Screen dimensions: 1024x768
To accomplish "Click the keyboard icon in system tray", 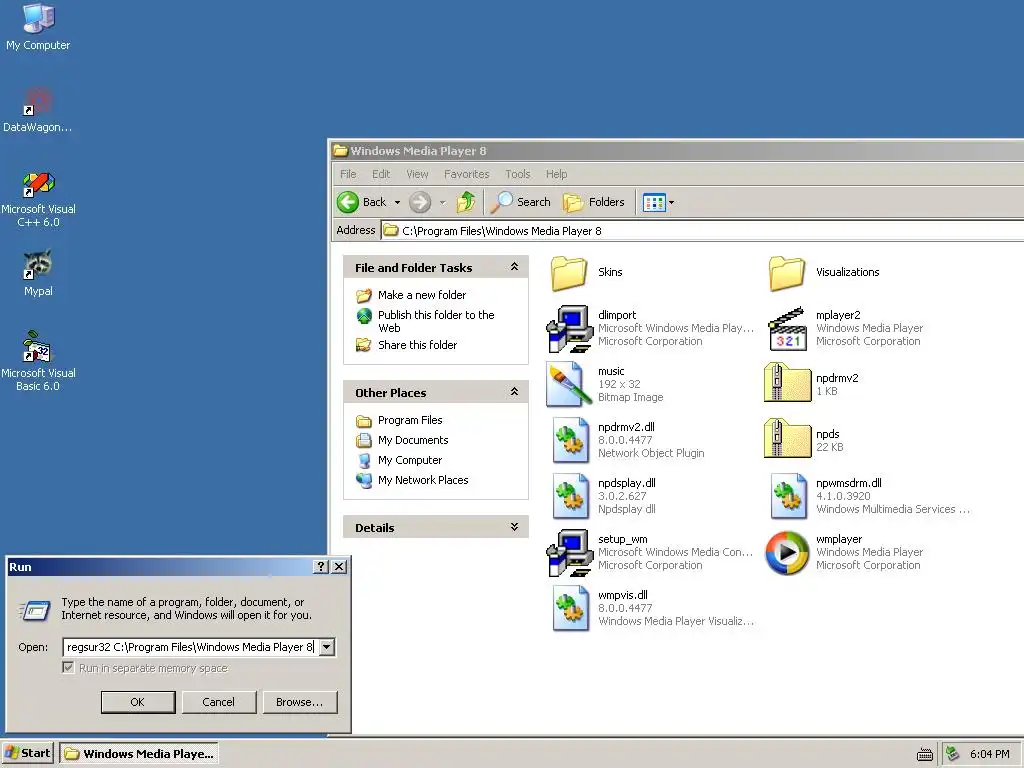I will pyautogui.click(x=925, y=754).
